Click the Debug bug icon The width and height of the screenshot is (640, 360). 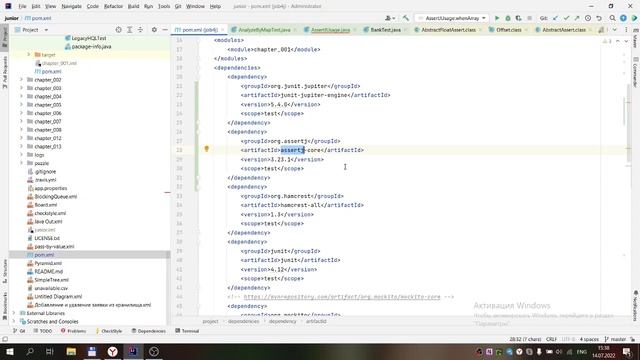508,18
